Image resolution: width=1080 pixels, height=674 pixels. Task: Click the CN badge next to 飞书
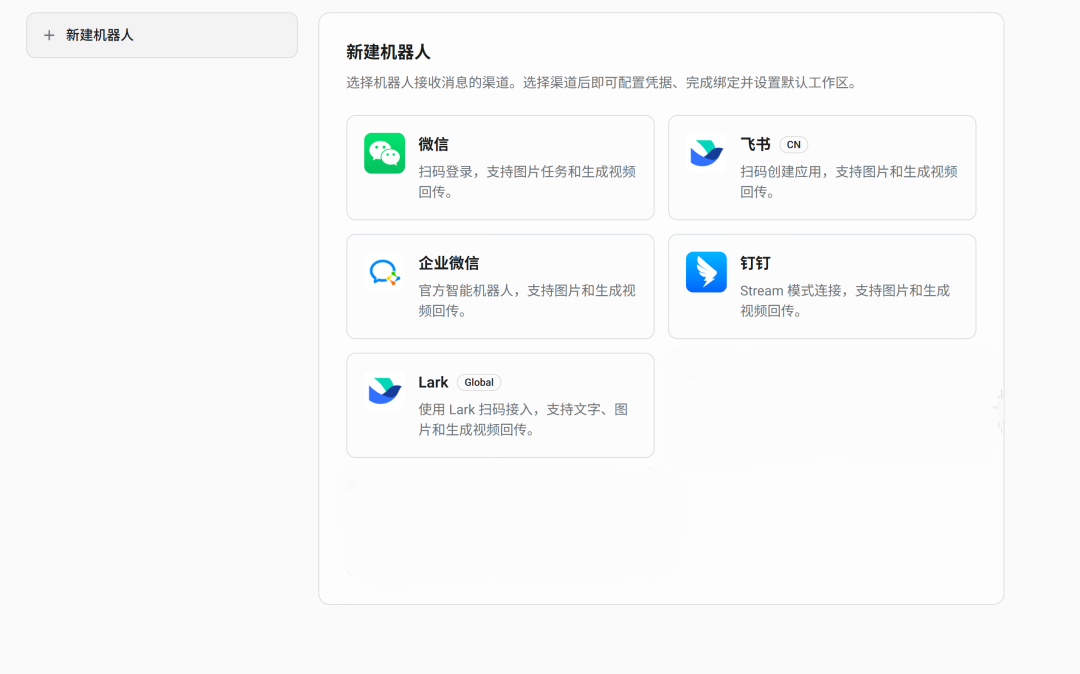pos(793,145)
